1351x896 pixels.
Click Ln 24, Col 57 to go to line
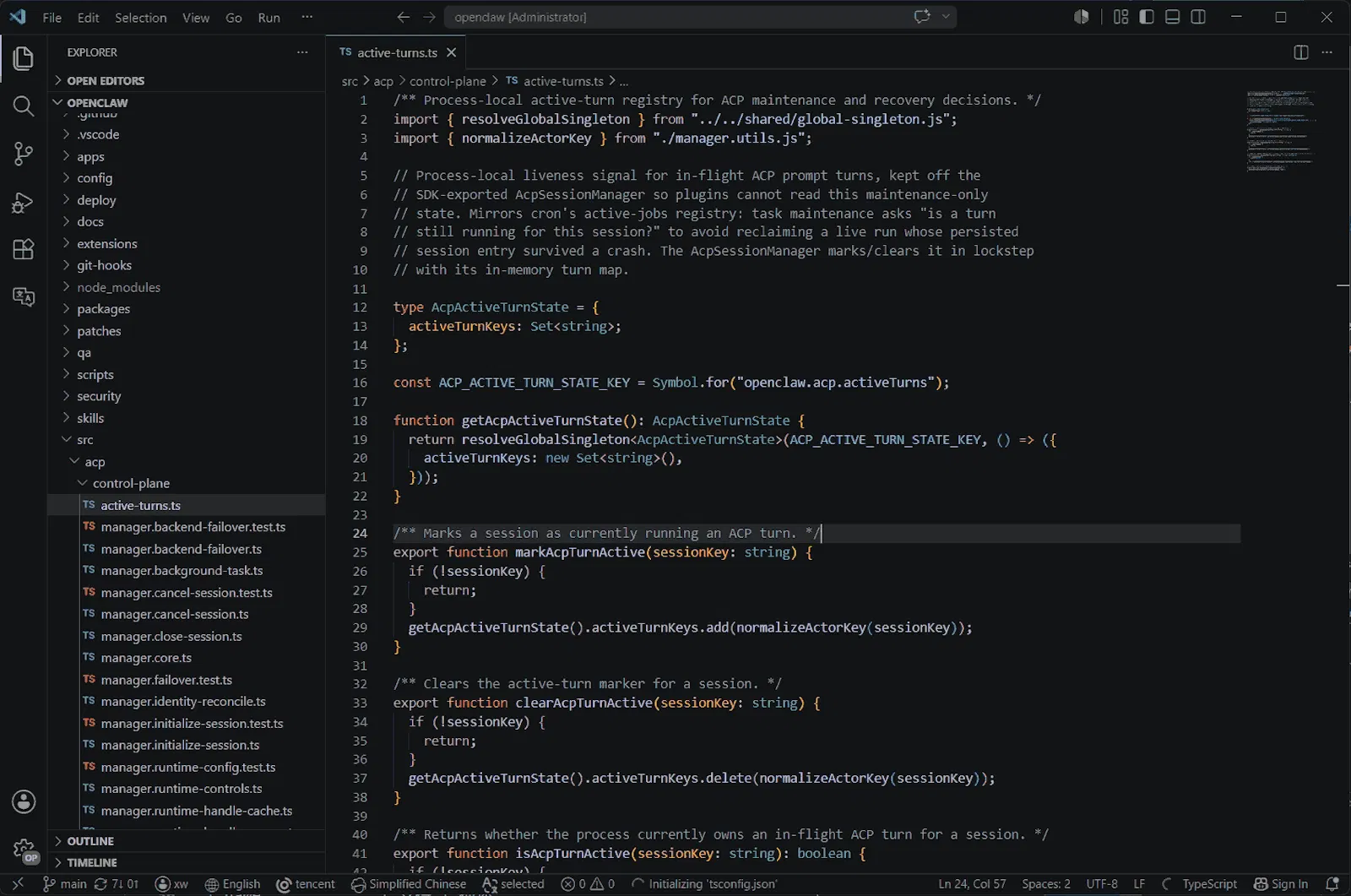click(x=972, y=884)
